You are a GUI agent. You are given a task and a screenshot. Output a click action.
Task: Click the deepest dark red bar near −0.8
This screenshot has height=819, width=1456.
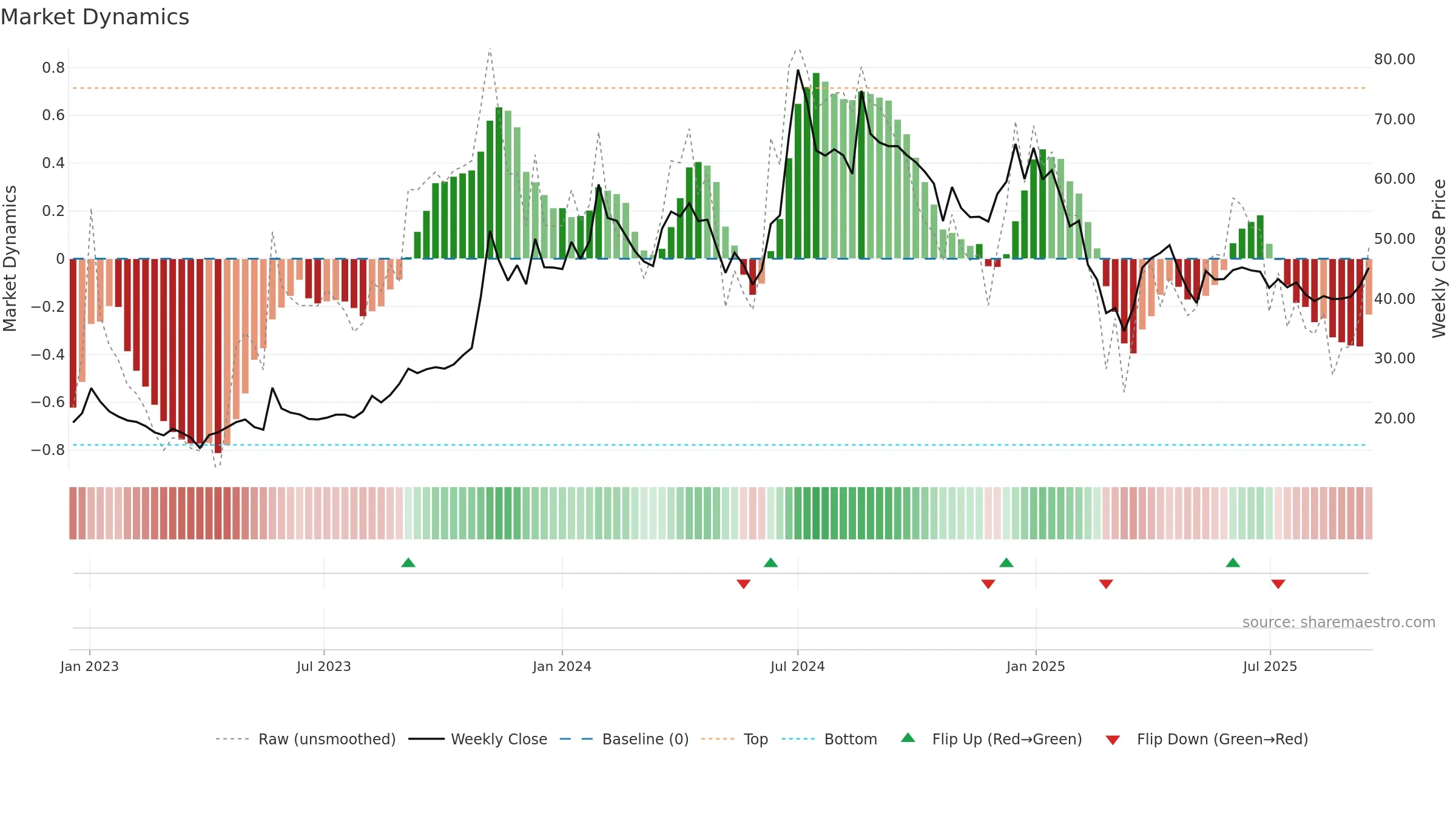pyautogui.click(x=218, y=356)
